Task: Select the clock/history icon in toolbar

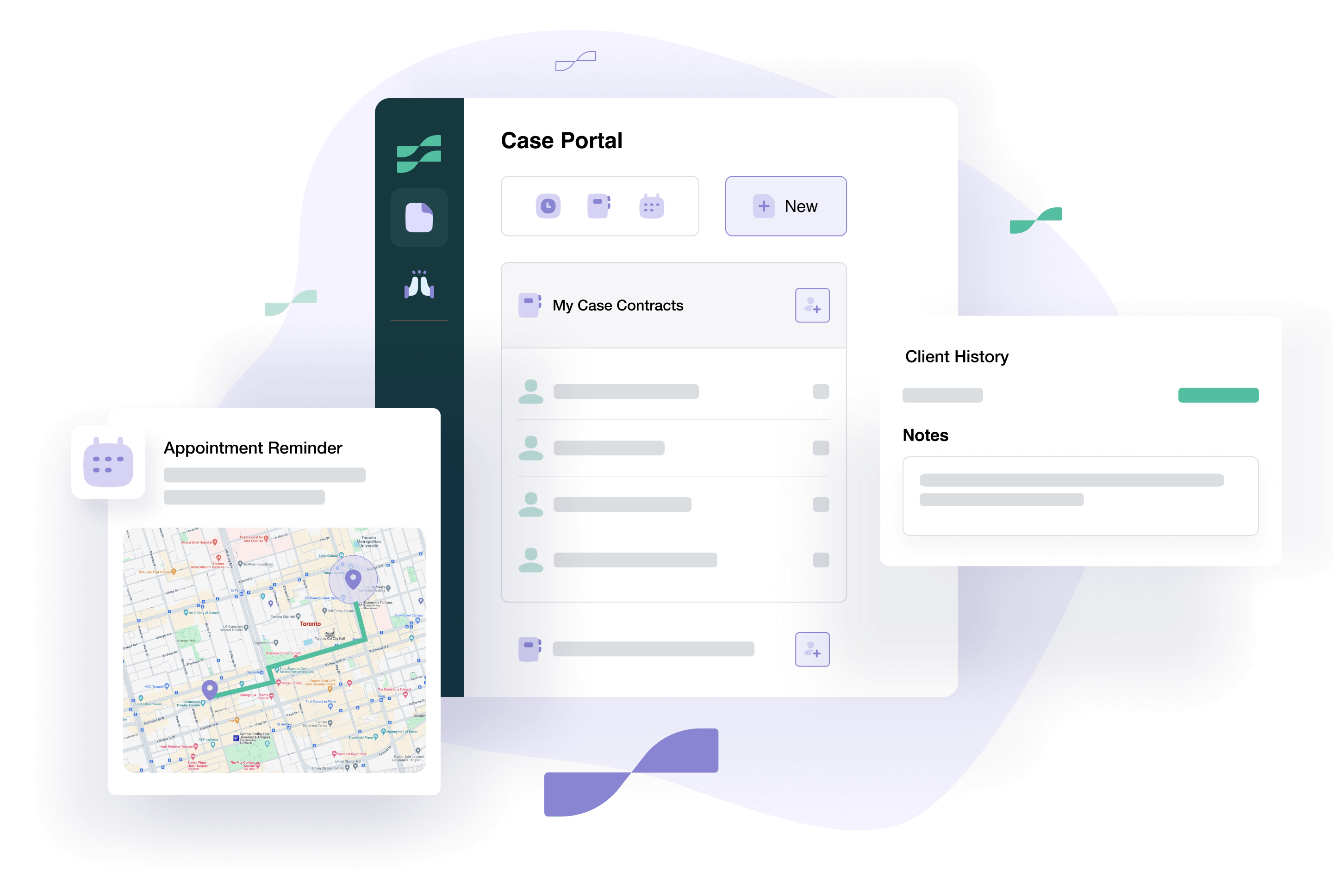Action: click(548, 207)
